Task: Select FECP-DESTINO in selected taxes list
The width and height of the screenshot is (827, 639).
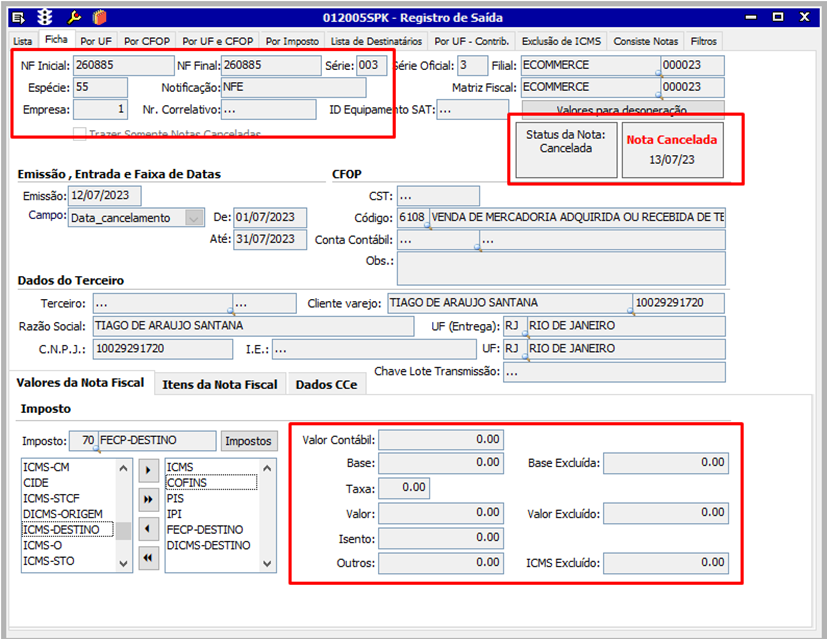Action: pyautogui.click(x=205, y=530)
